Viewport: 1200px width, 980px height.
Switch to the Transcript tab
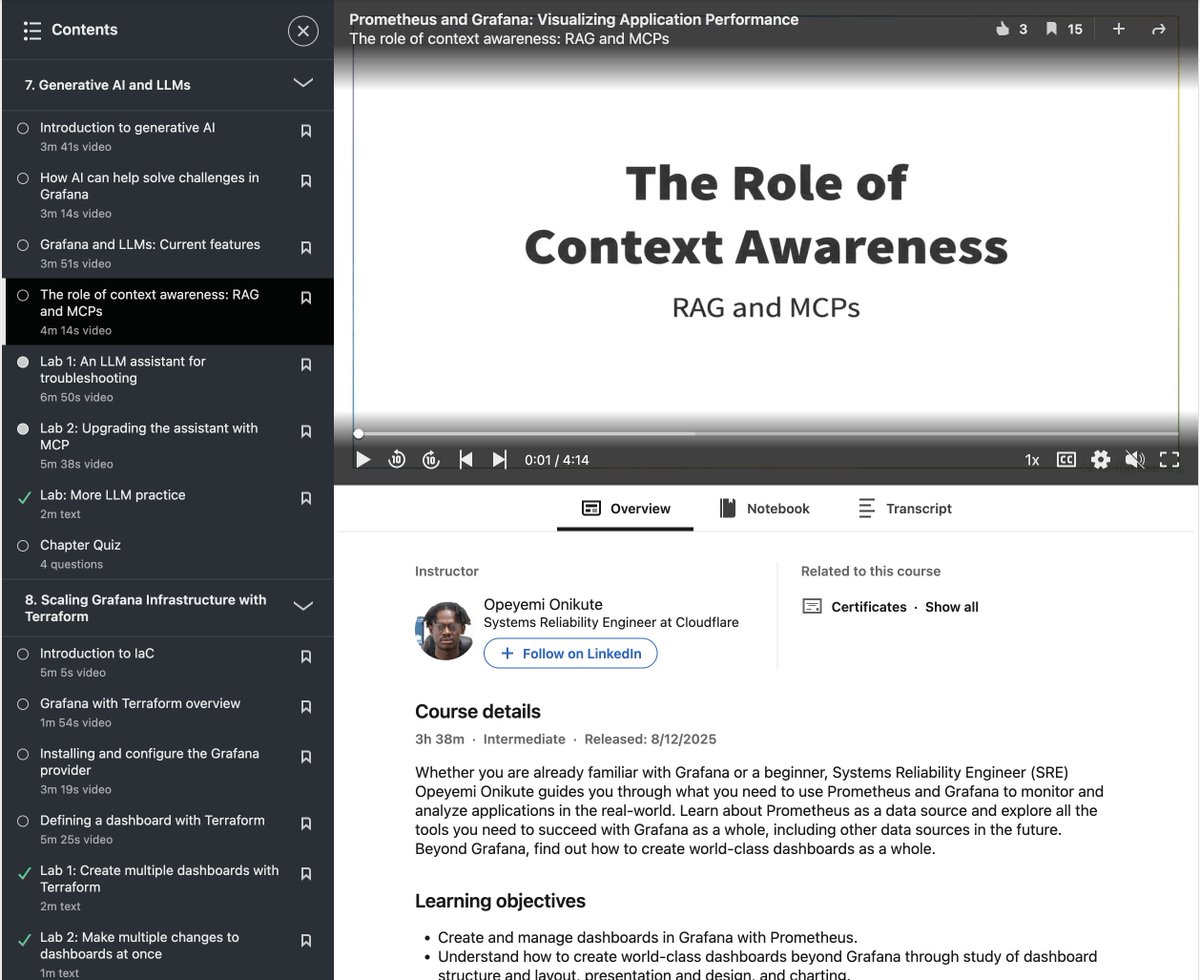[x=903, y=508]
